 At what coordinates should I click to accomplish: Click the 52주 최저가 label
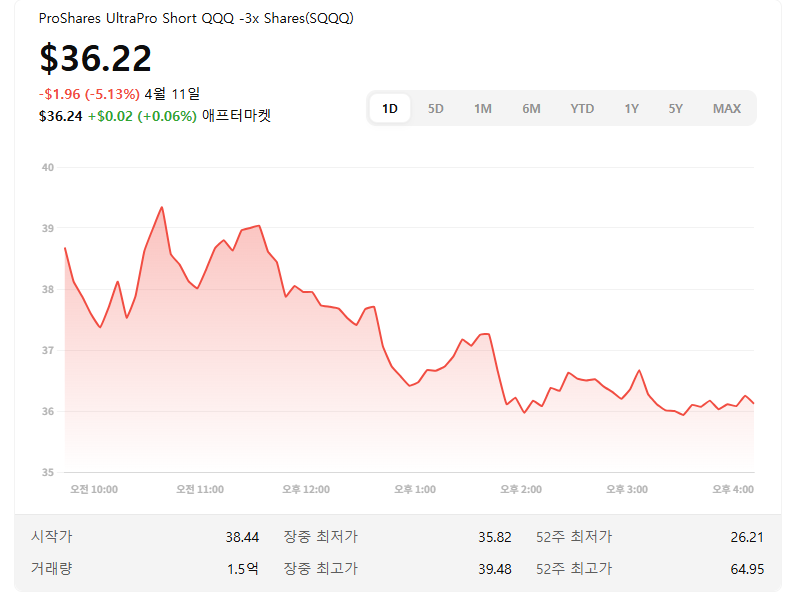574,537
